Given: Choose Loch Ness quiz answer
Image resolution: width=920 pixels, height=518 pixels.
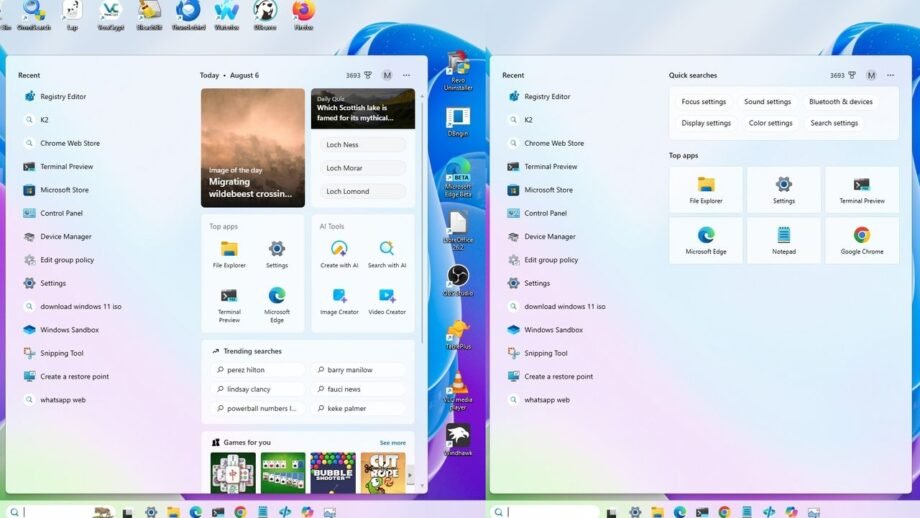Looking at the screenshot, I should (x=363, y=144).
